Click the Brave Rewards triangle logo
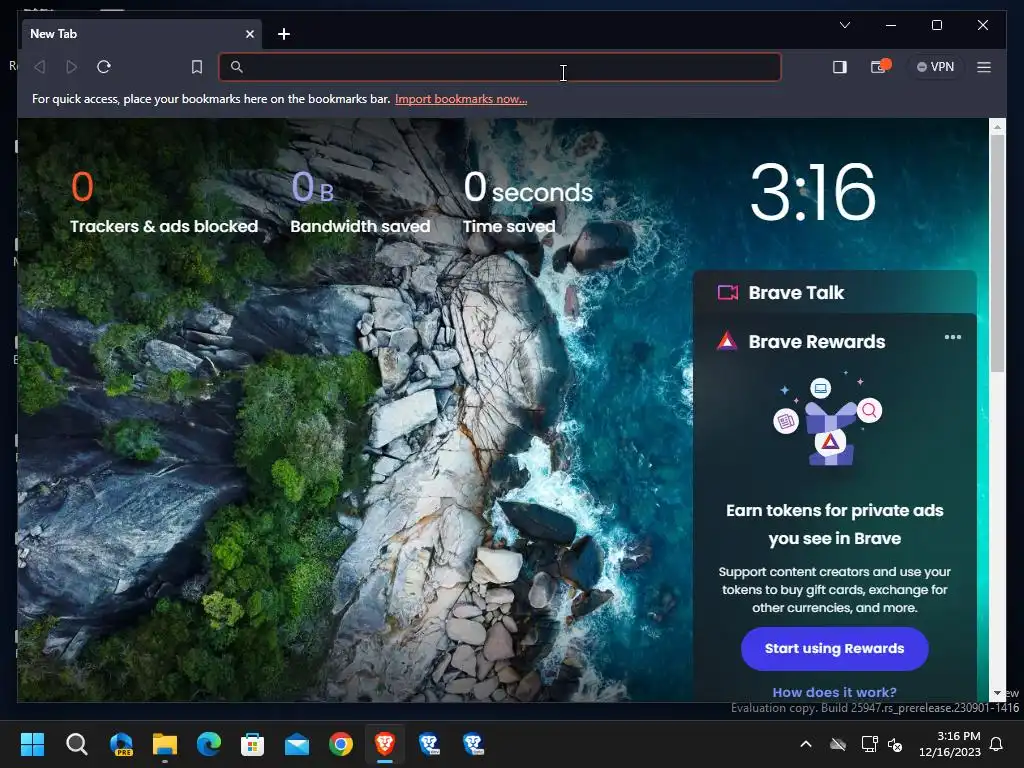The height and width of the screenshot is (768, 1024). [x=727, y=341]
